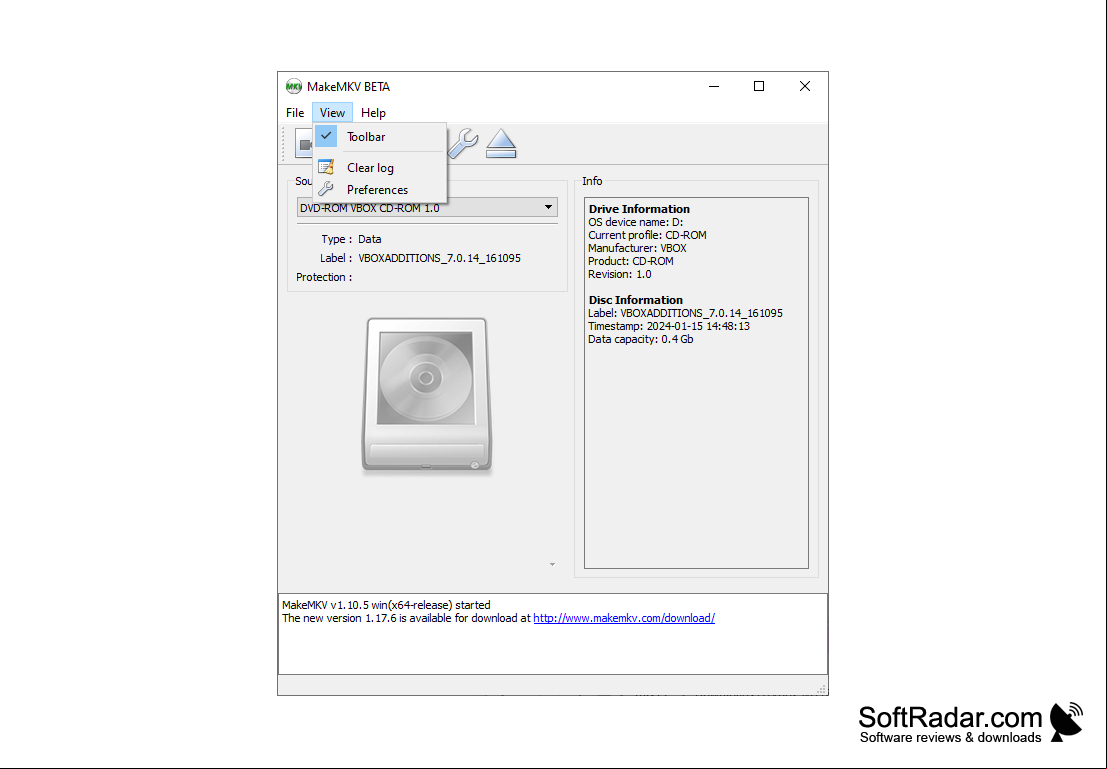Click the 'OS device name: D:' line

635,222
